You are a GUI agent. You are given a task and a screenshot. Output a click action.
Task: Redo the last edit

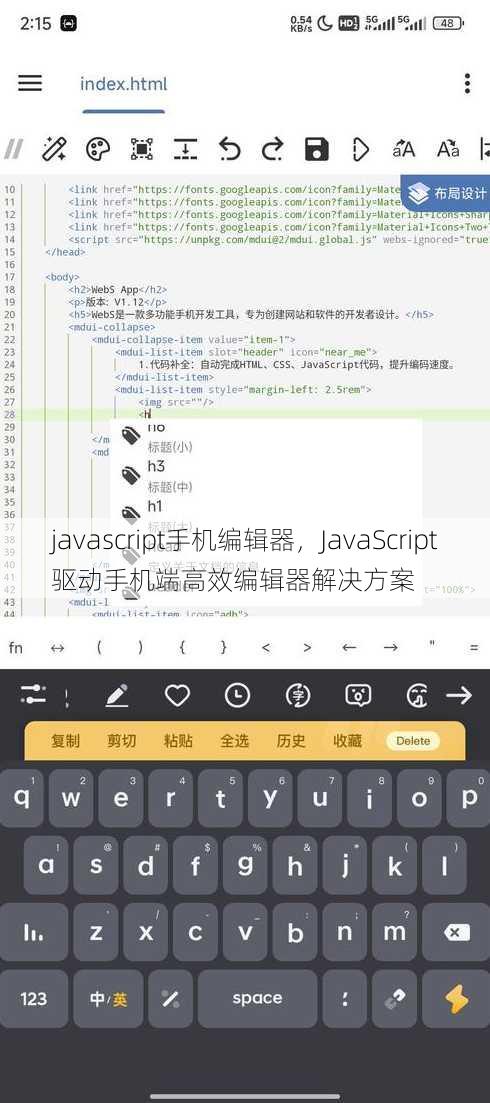(x=272, y=148)
